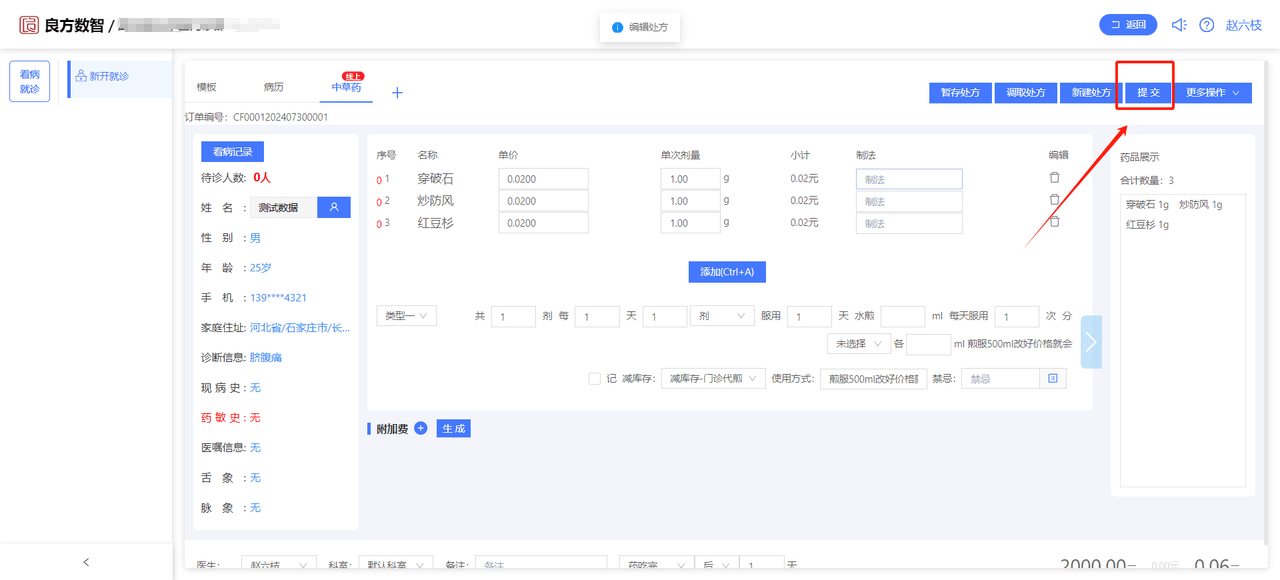The width and height of the screenshot is (1280, 580).
Task: Click the herb name 炒防风 in the list
Action: (435, 201)
